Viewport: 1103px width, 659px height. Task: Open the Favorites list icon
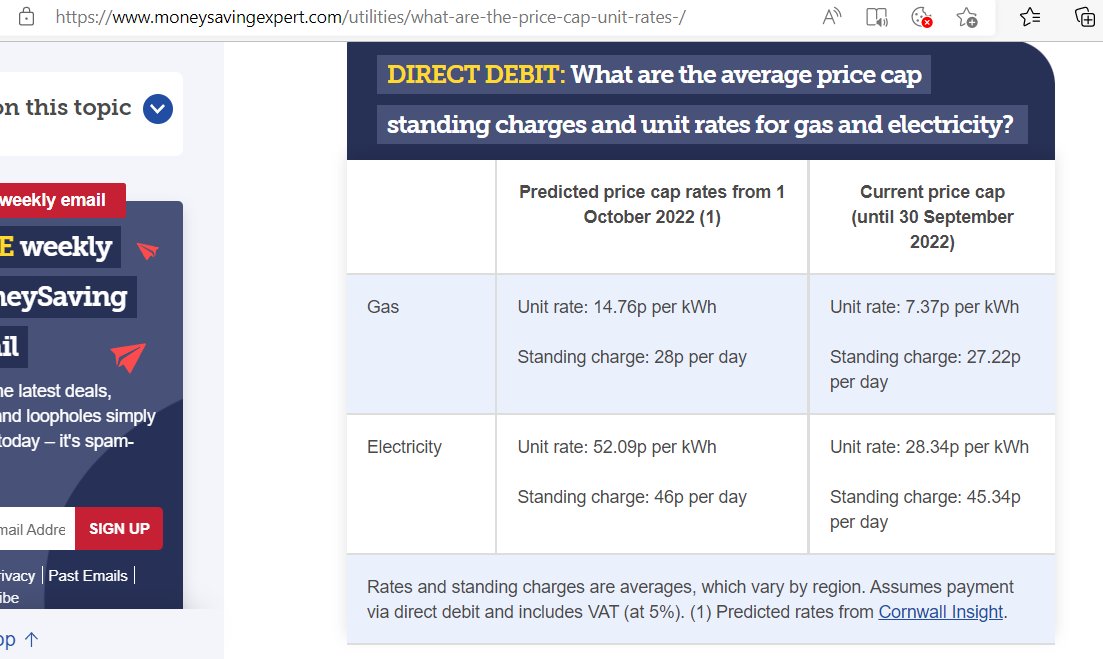point(1030,17)
